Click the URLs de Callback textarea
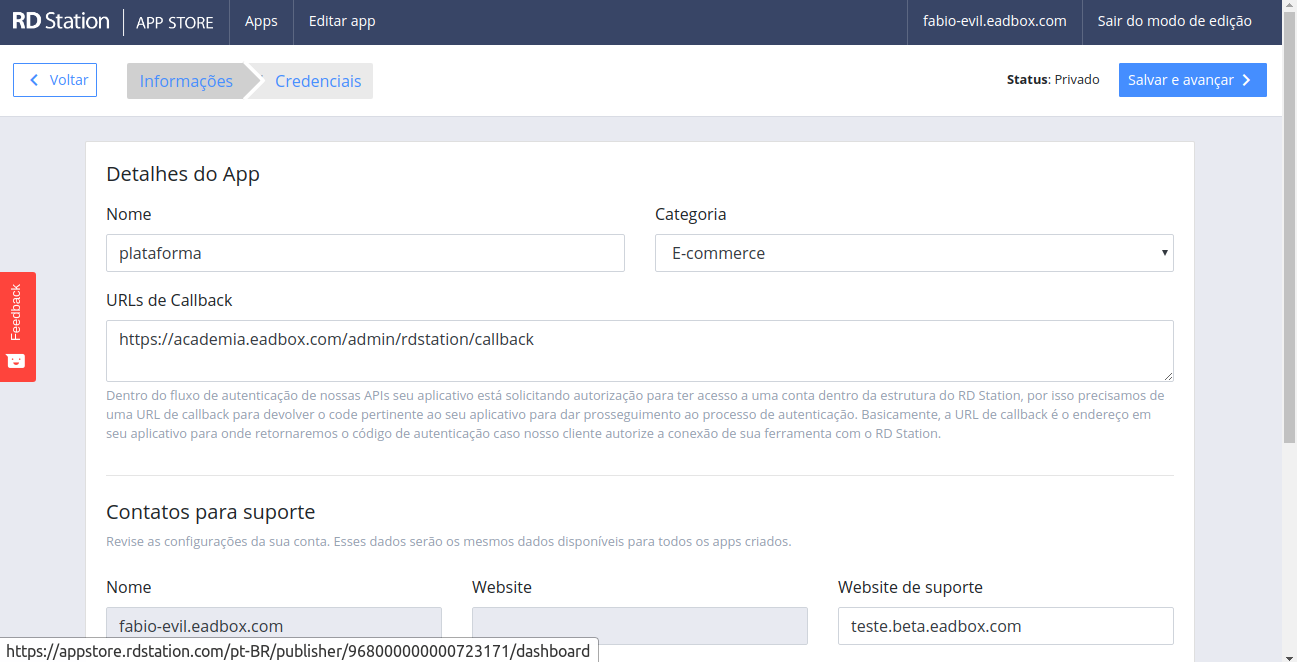The image size is (1297, 662). (640, 350)
